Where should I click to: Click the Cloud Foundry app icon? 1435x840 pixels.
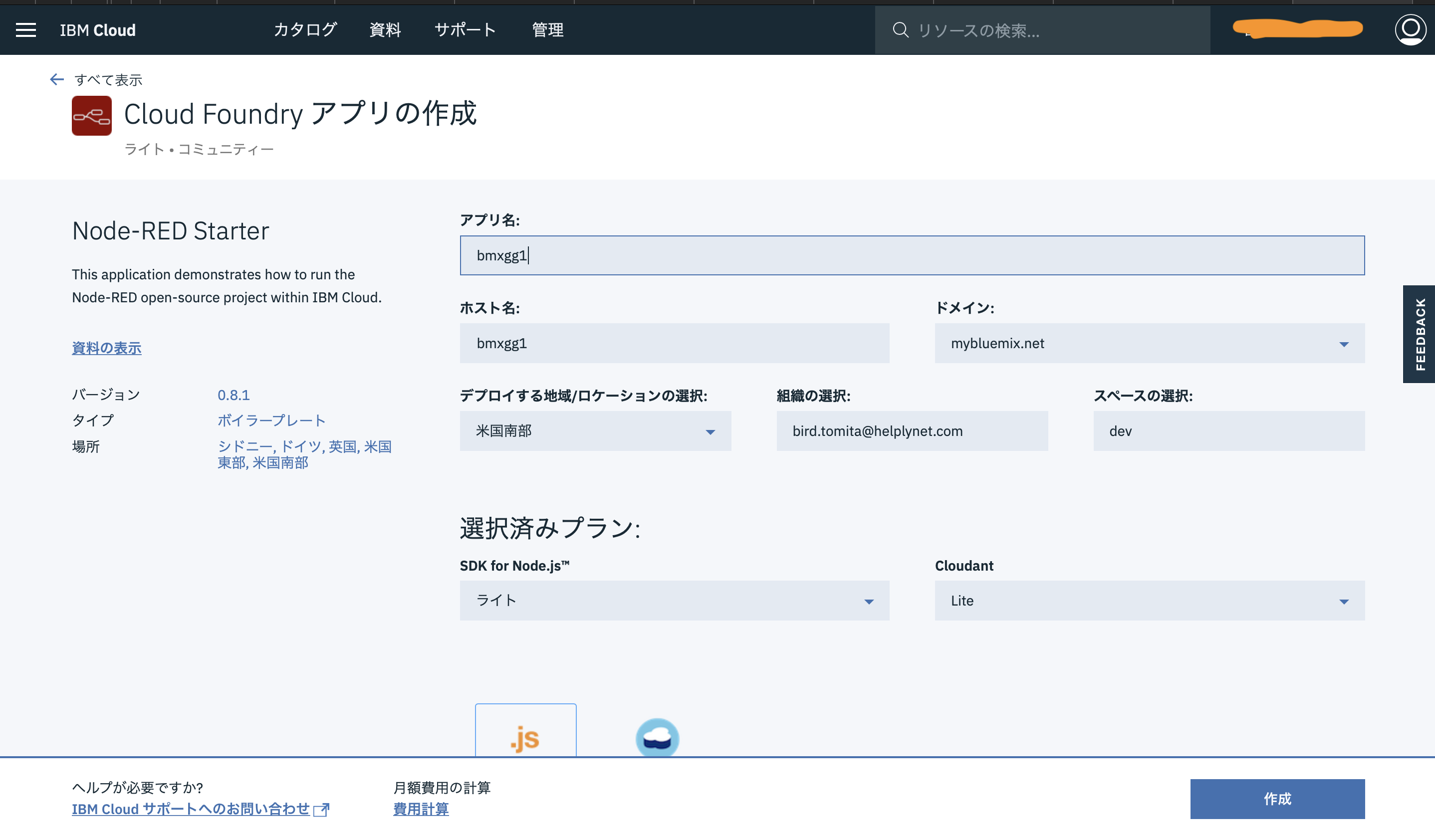91,117
